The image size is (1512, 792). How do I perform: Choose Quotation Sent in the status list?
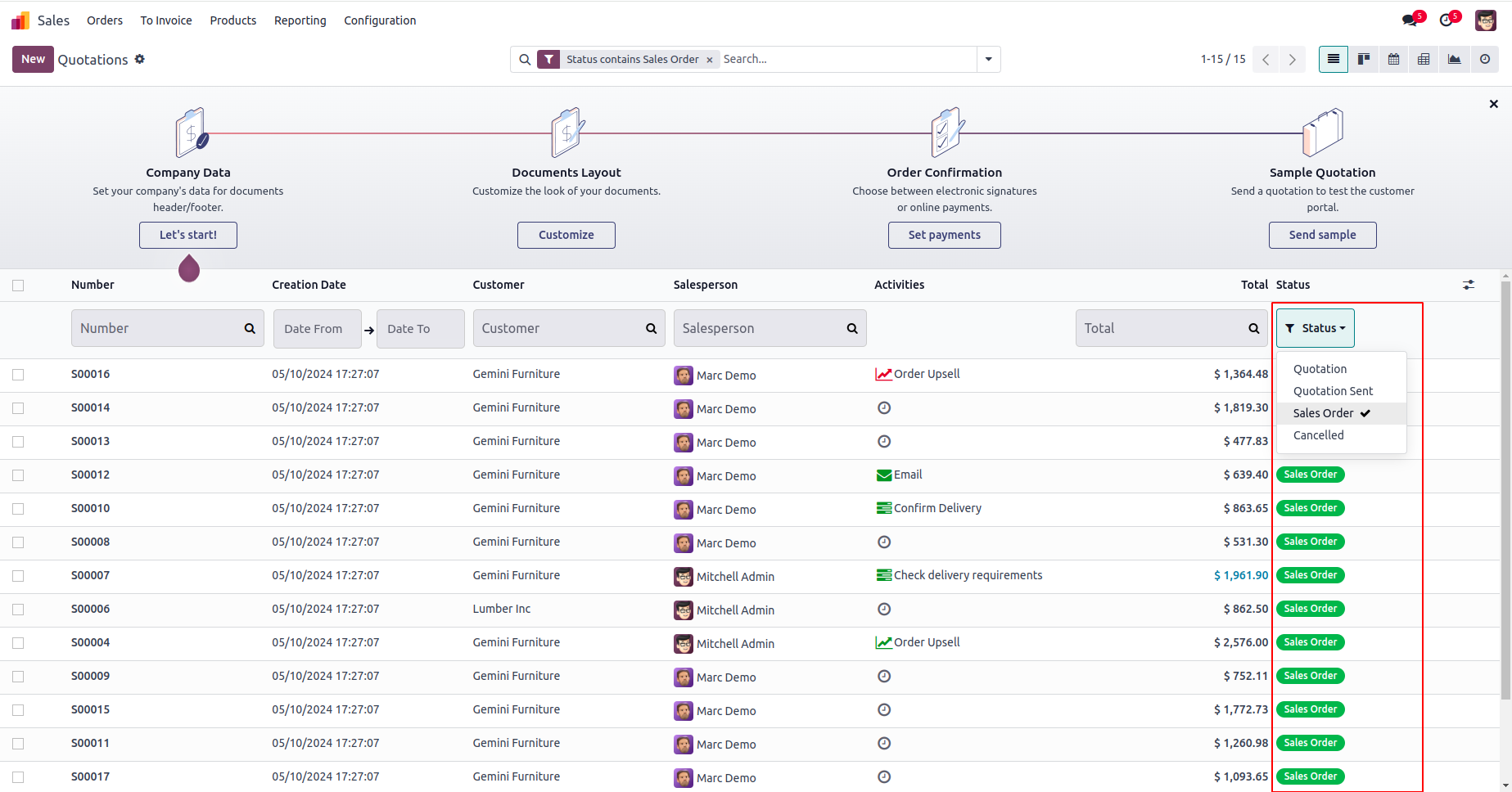[1333, 391]
